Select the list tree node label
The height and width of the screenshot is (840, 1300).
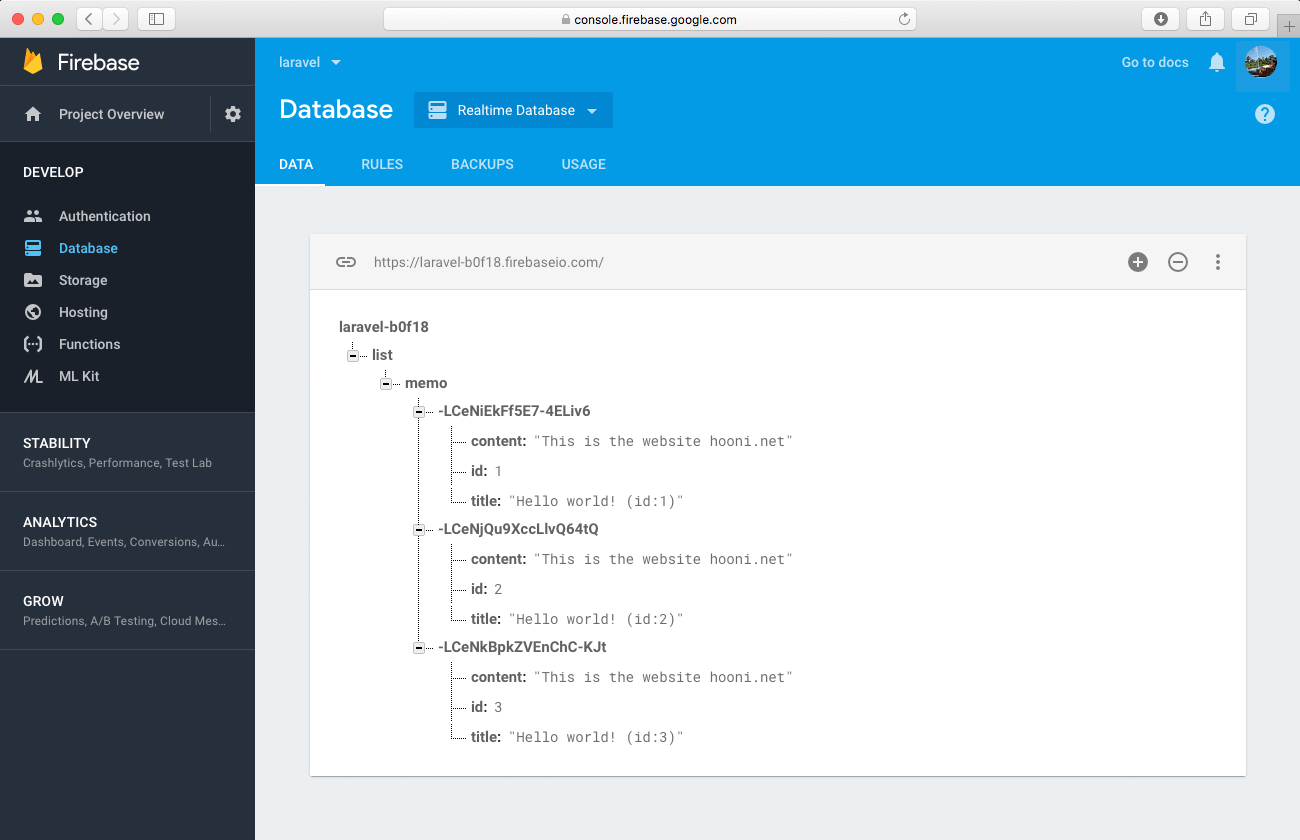pyautogui.click(x=382, y=355)
